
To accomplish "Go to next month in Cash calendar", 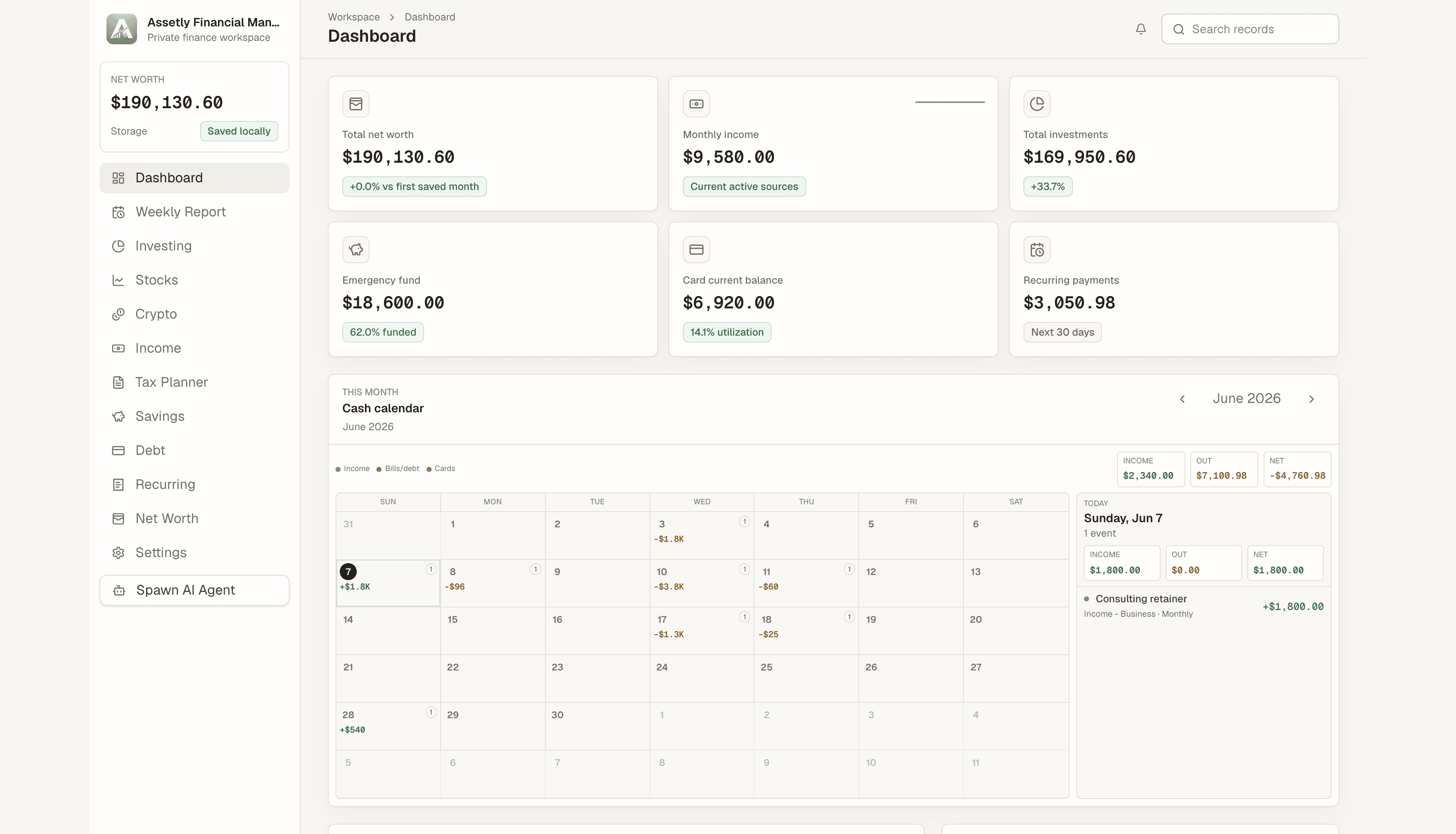I will pos(1312,399).
